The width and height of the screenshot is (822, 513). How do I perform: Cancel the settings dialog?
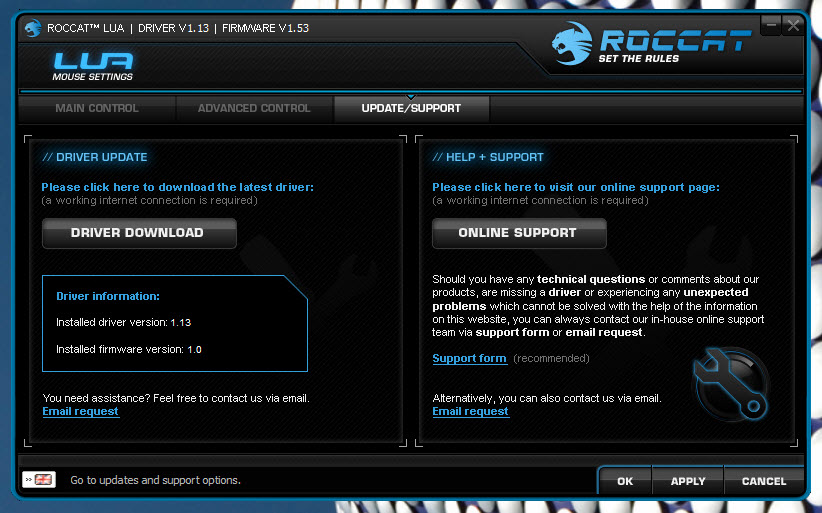tap(764, 481)
